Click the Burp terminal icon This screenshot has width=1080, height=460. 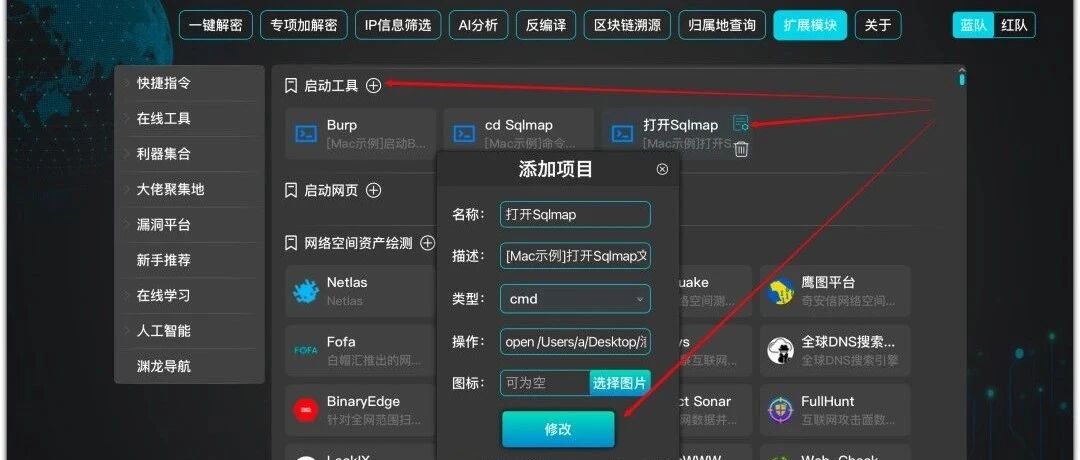point(306,134)
